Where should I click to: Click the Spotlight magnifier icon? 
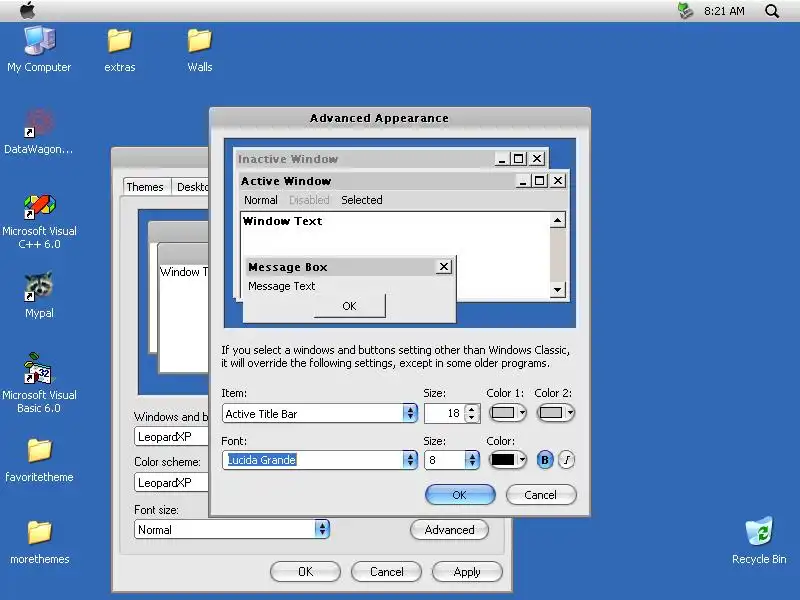(x=772, y=11)
